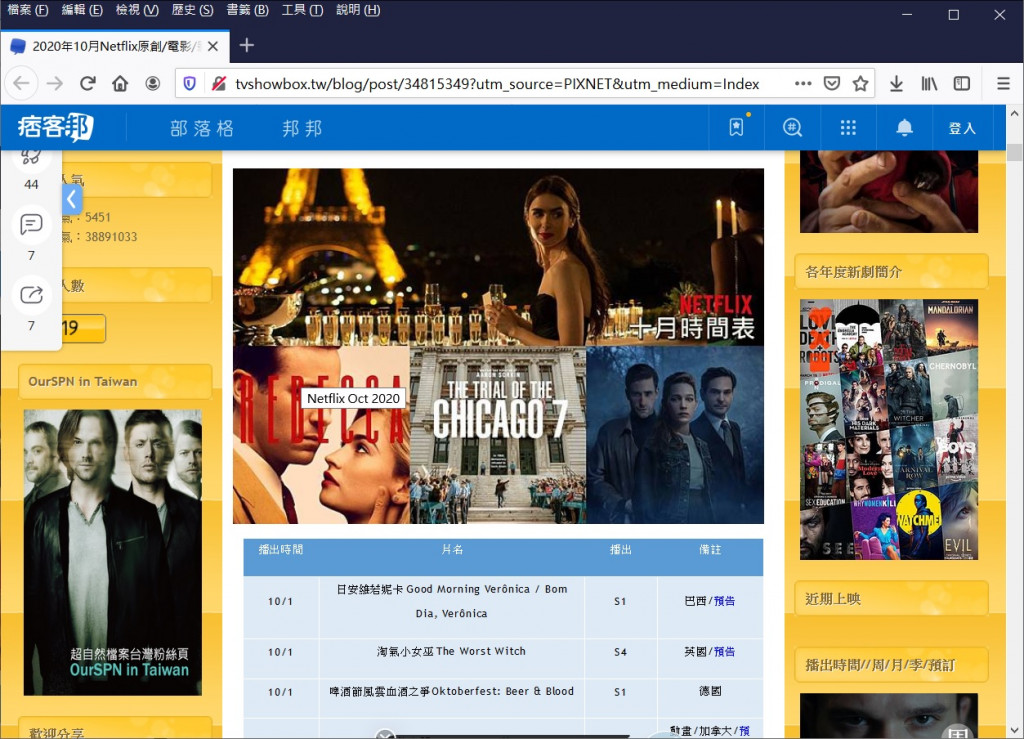This screenshot has width=1024, height=739.
Task: Show site security info padlock icon
Action: click(219, 84)
